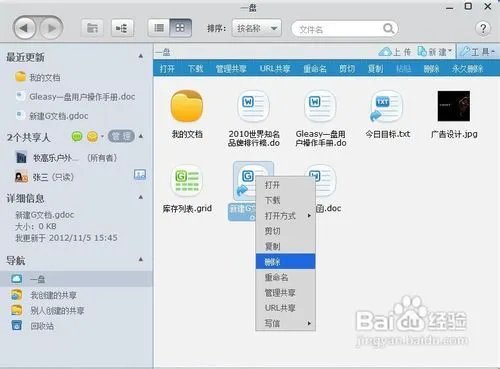This screenshot has width=500, height=369.
Task: Switch to grid thumbnail view
Action: point(180,28)
